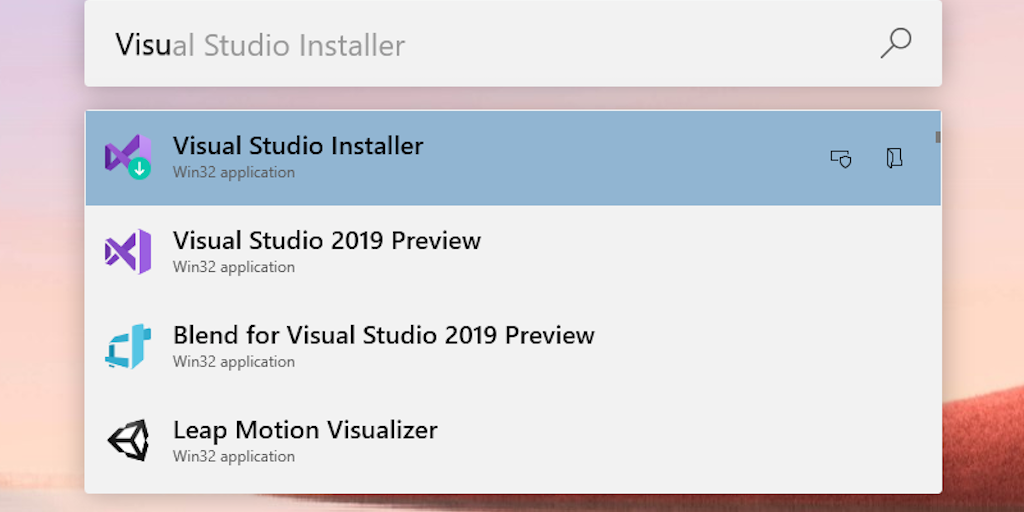Focus the search box at typed text "Visu"
Image resolution: width=1024 pixels, height=512 pixels.
pos(143,45)
